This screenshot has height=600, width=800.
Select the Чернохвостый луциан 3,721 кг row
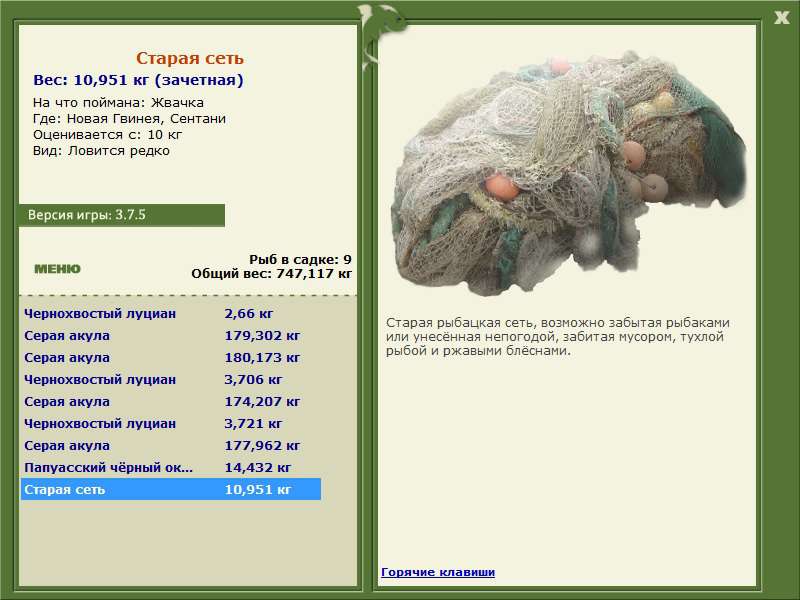(x=171, y=423)
